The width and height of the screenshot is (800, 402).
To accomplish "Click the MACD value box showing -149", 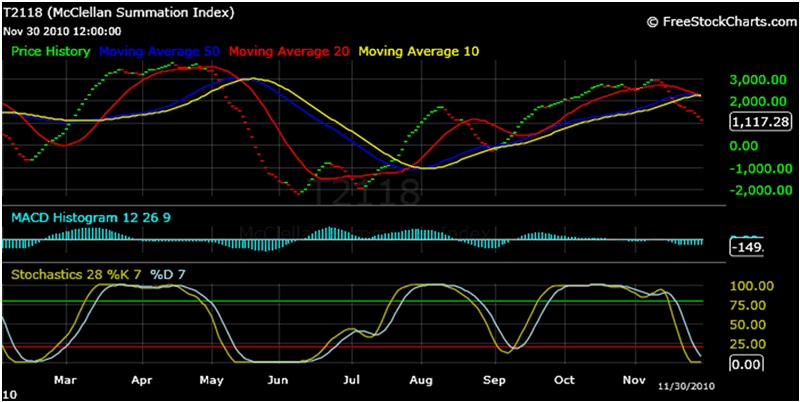I will [747, 246].
